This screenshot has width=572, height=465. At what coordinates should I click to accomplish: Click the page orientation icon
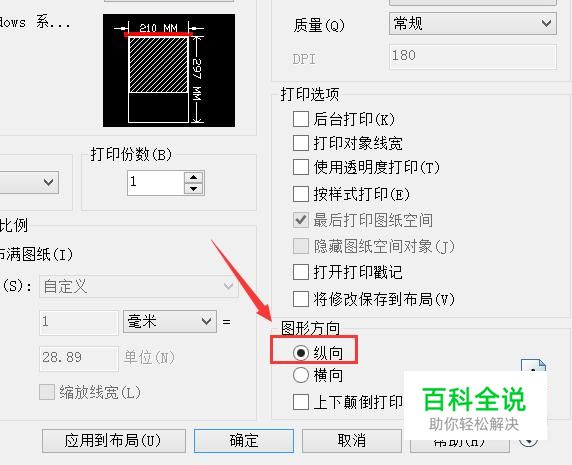point(533,366)
